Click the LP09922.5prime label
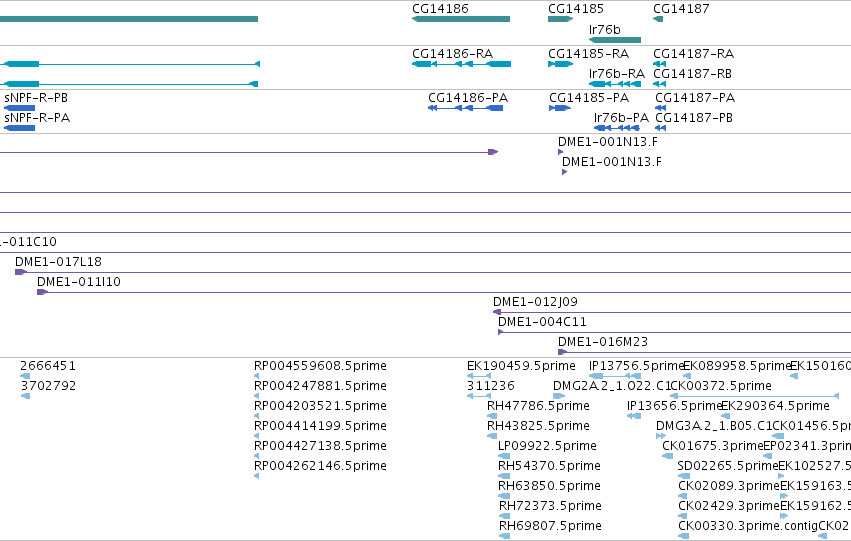This screenshot has height=541, width=851. (548, 446)
